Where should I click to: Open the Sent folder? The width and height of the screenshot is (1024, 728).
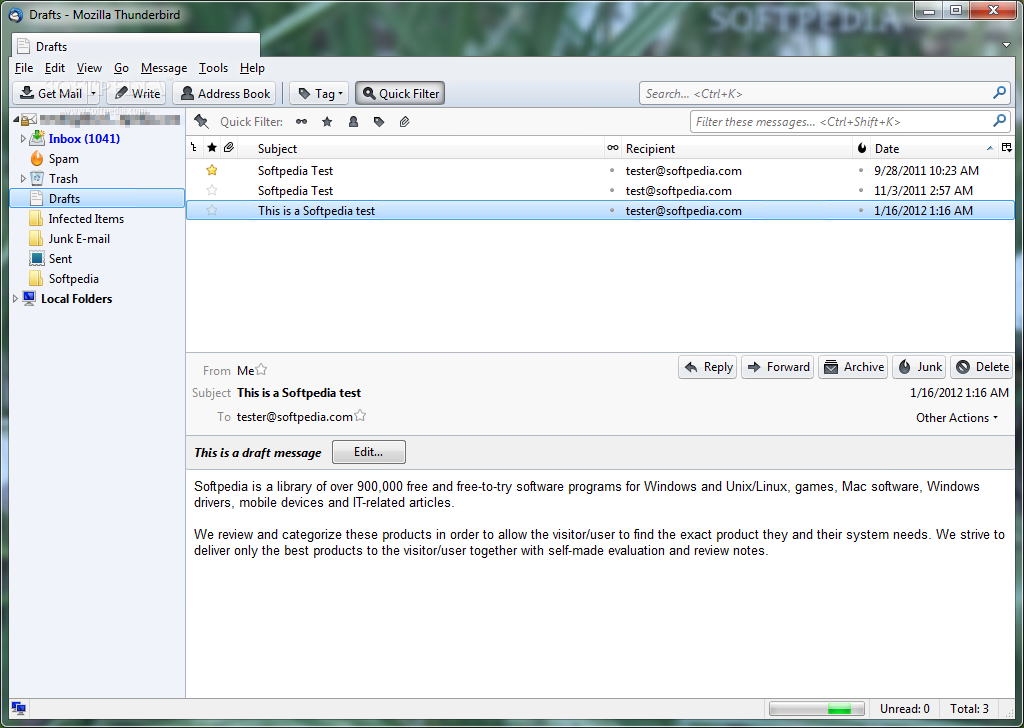pyautogui.click(x=60, y=259)
